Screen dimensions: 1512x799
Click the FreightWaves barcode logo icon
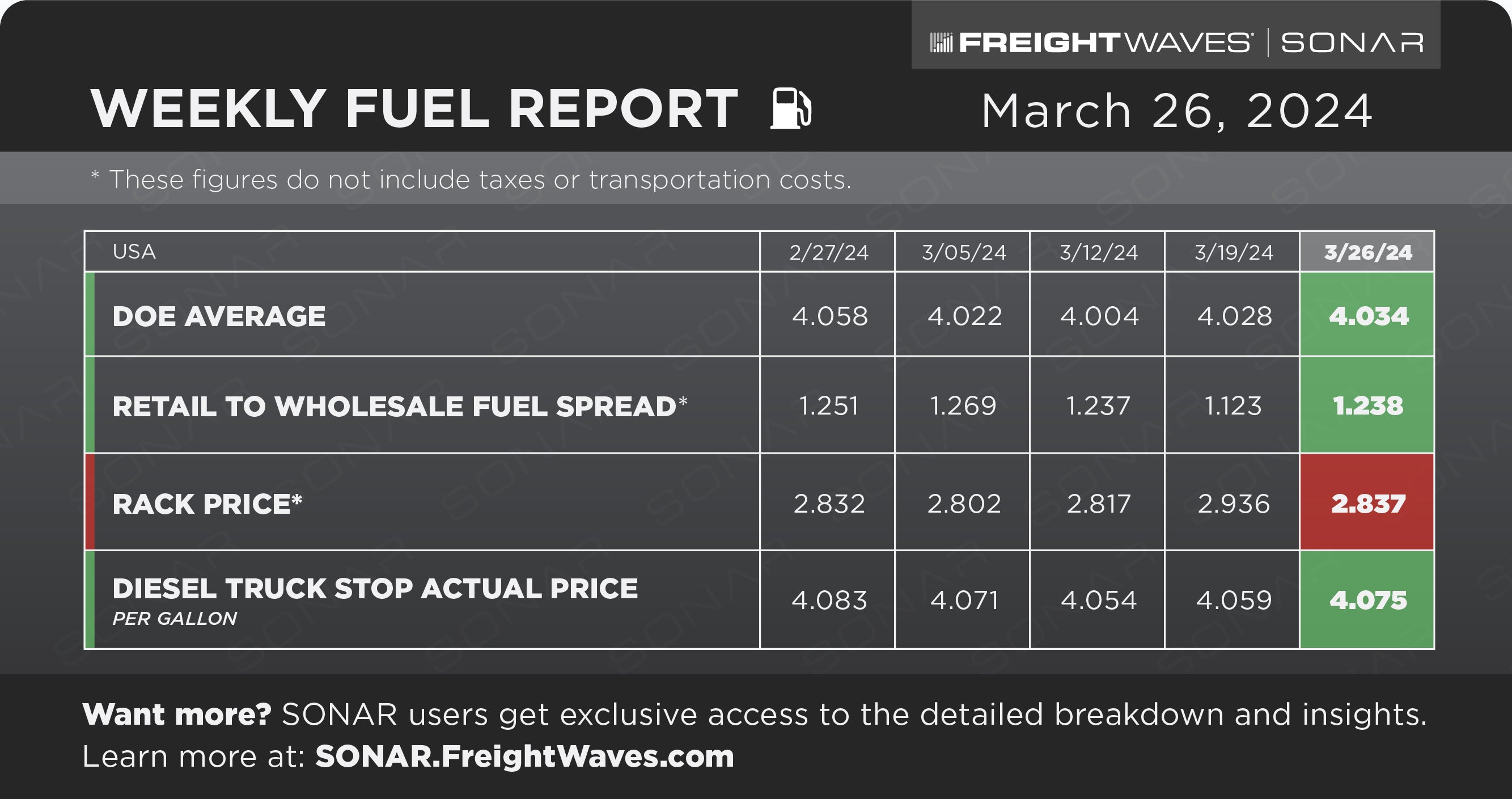[x=941, y=43]
